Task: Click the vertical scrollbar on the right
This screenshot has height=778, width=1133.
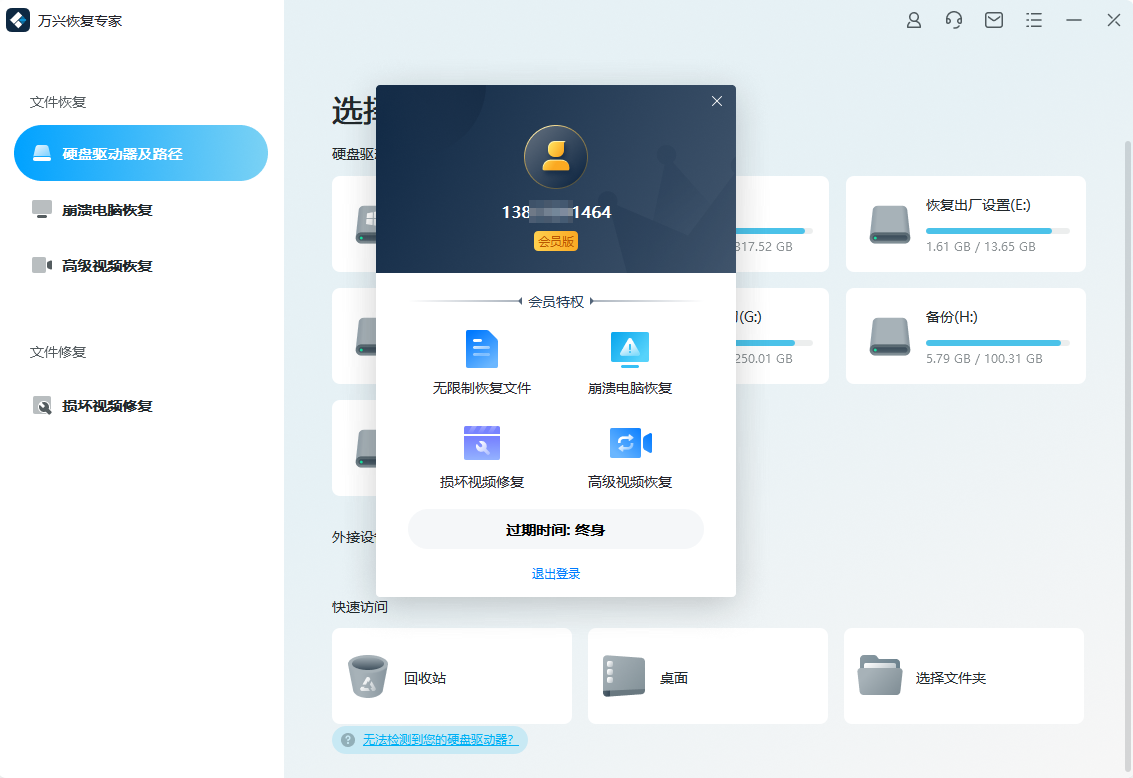Action: (x=1128, y=455)
